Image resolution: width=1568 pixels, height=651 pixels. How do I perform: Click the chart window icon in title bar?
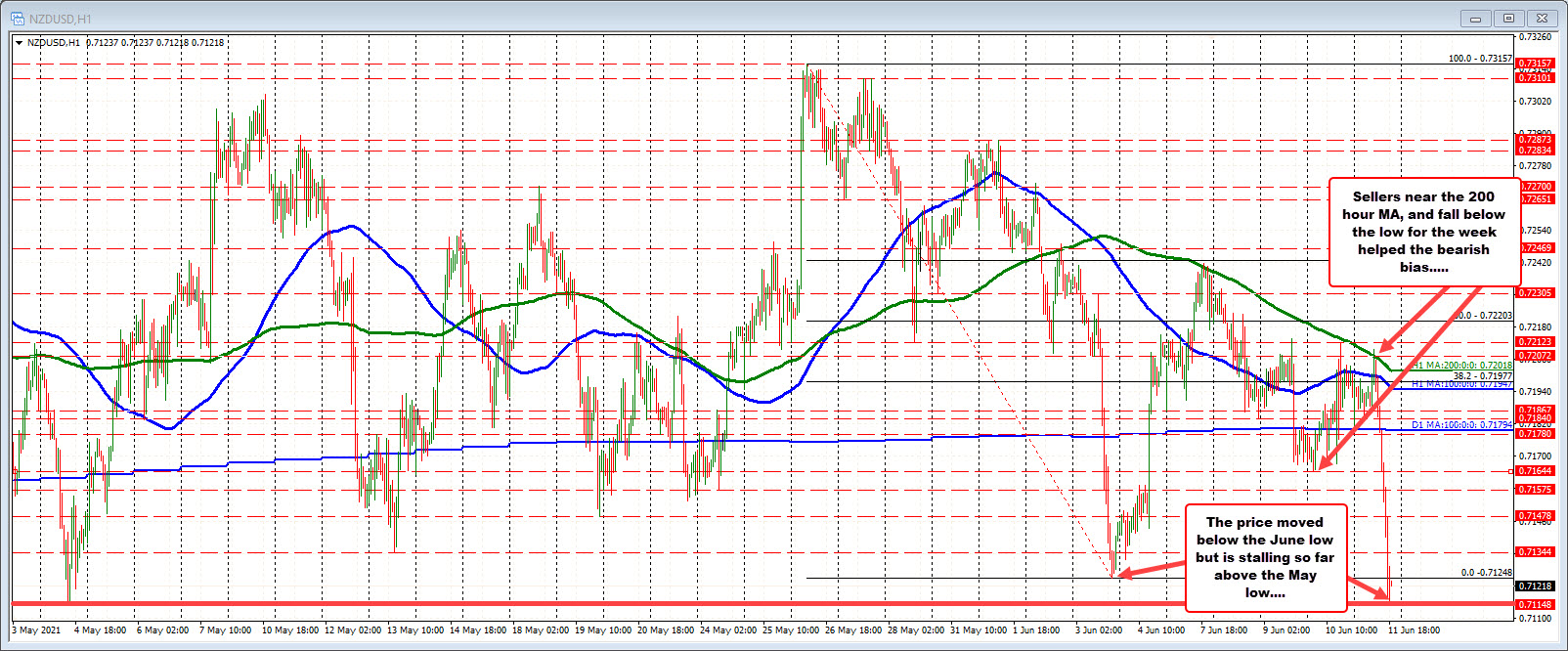(18, 19)
